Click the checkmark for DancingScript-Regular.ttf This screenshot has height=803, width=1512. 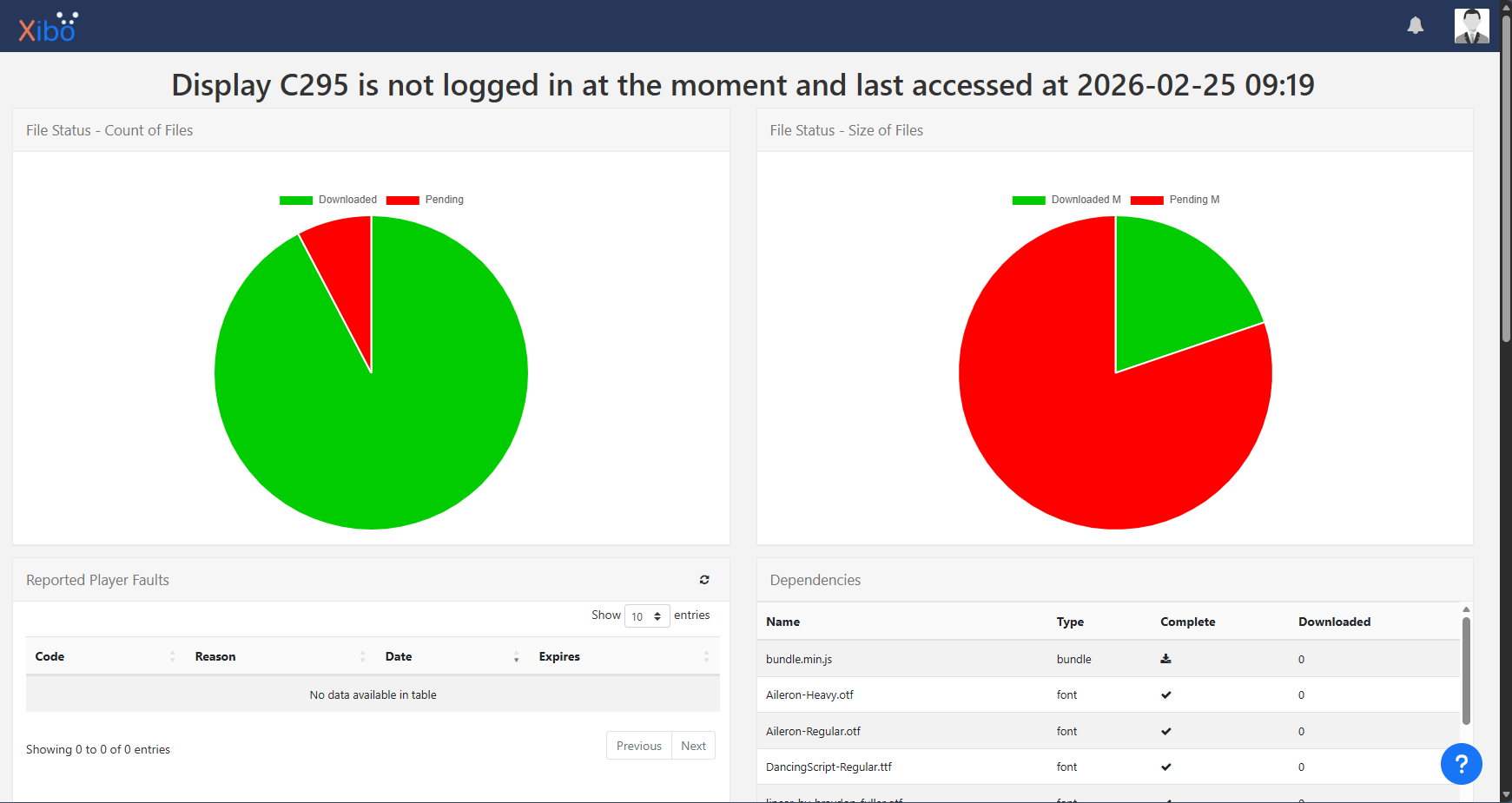1165,767
